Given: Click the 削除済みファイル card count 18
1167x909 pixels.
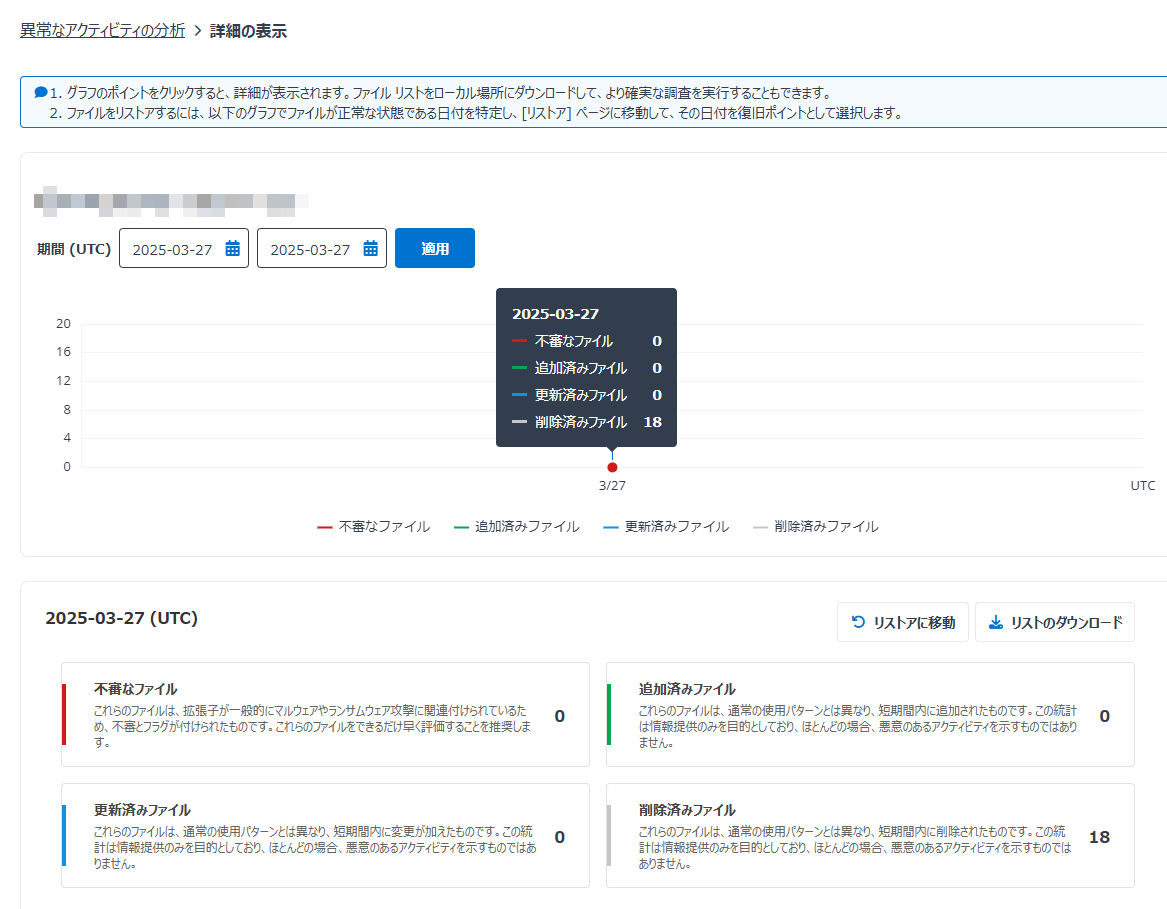Looking at the screenshot, I should [x=1099, y=837].
